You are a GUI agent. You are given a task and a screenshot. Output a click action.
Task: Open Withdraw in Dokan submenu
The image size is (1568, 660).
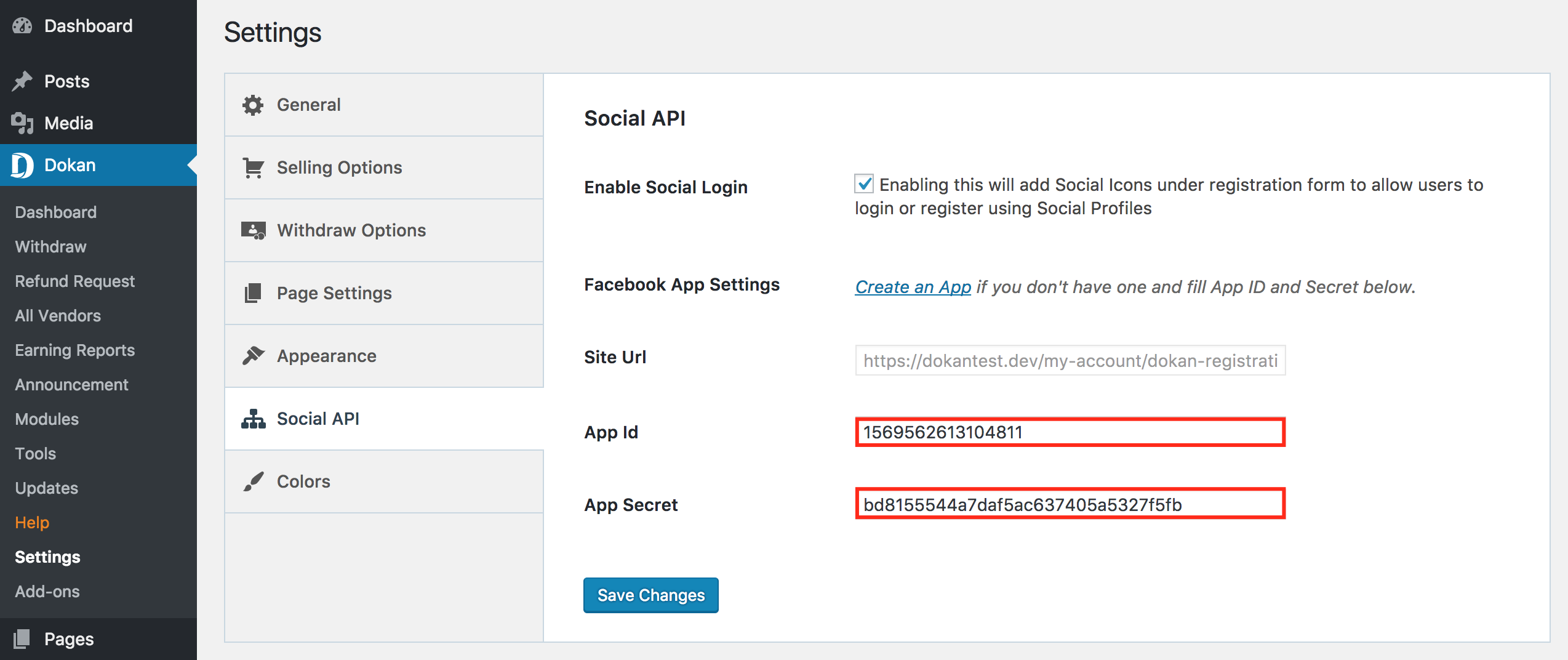click(51, 247)
